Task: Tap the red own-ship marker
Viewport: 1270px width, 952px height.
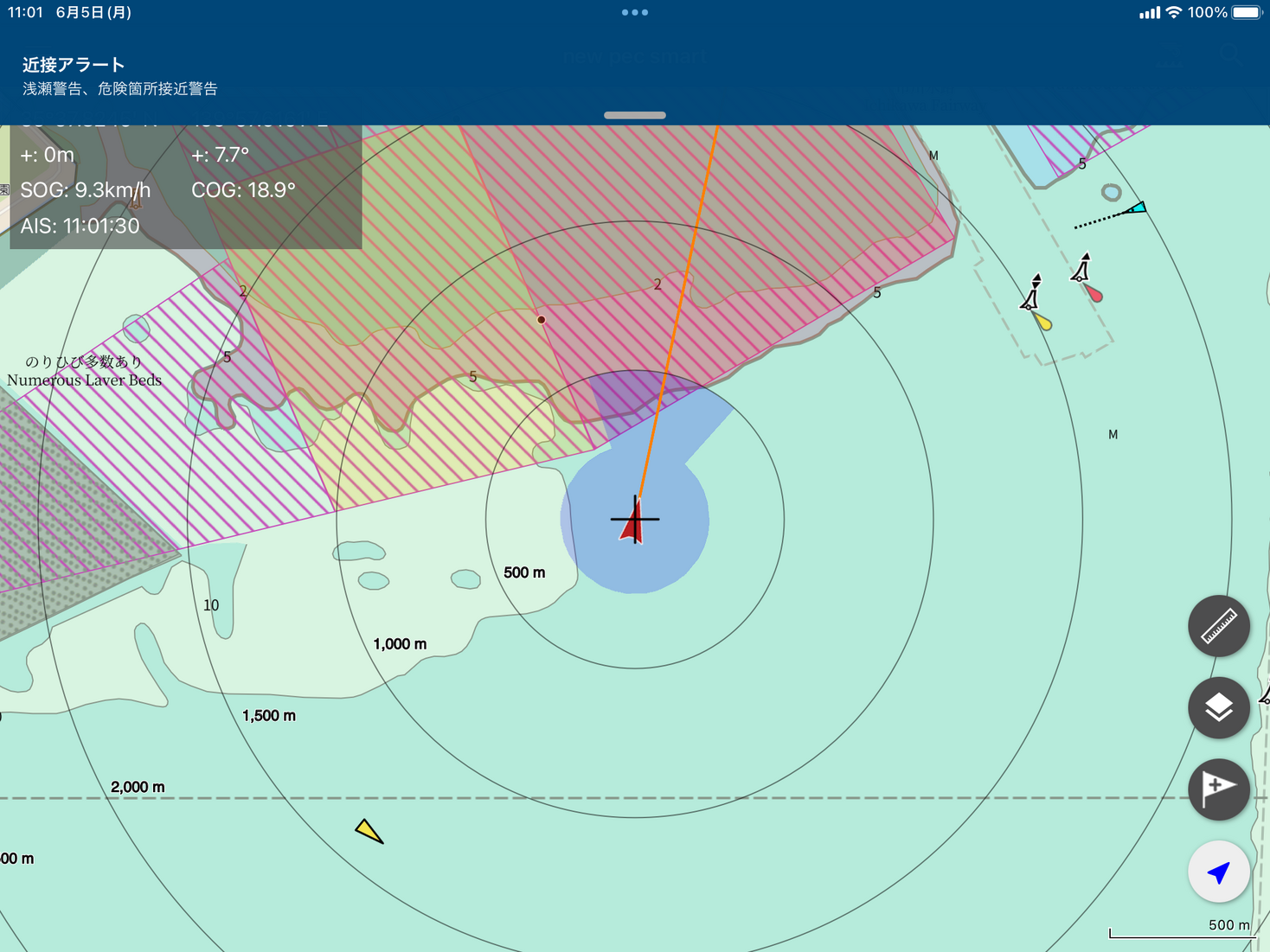Action: pyautogui.click(x=634, y=521)
